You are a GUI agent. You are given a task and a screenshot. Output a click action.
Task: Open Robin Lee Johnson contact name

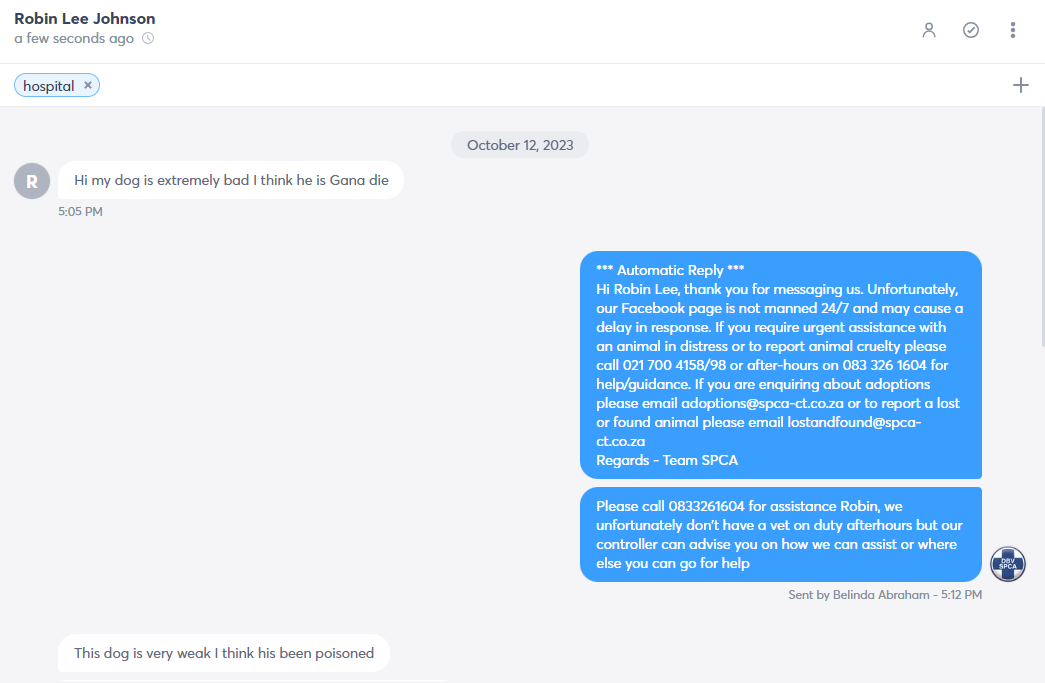click(x=85, y=19)
